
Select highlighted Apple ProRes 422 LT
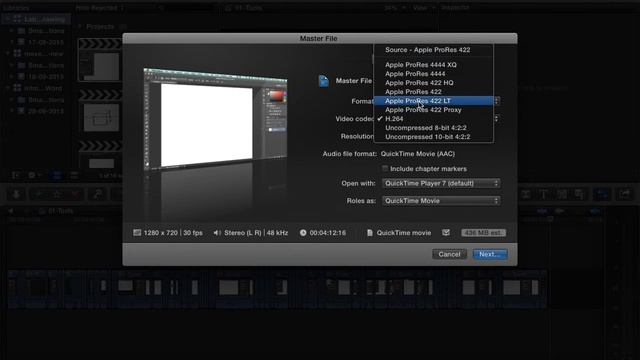tap(433, 101)
